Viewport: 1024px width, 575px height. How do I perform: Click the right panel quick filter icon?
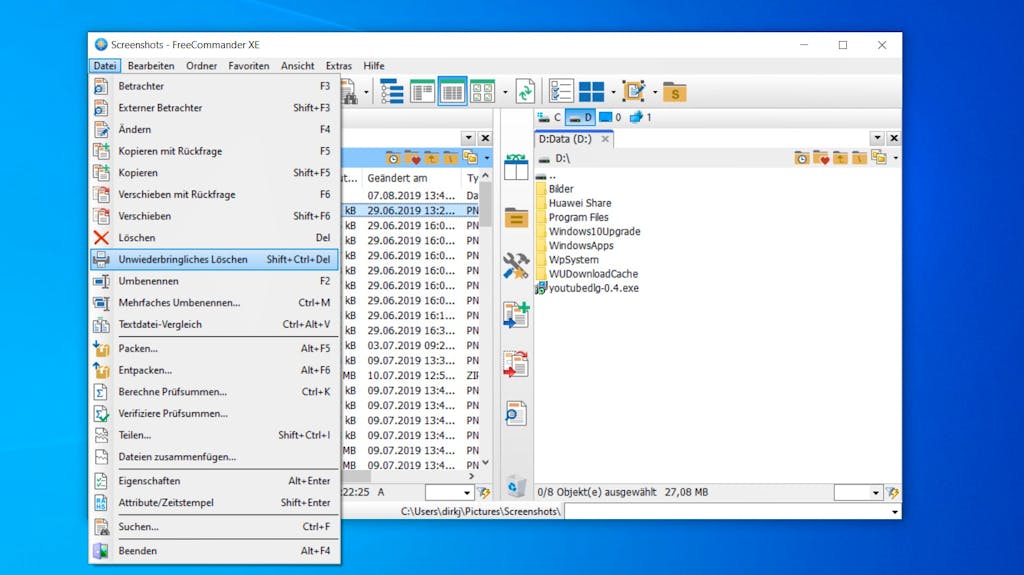coord(893,492)
